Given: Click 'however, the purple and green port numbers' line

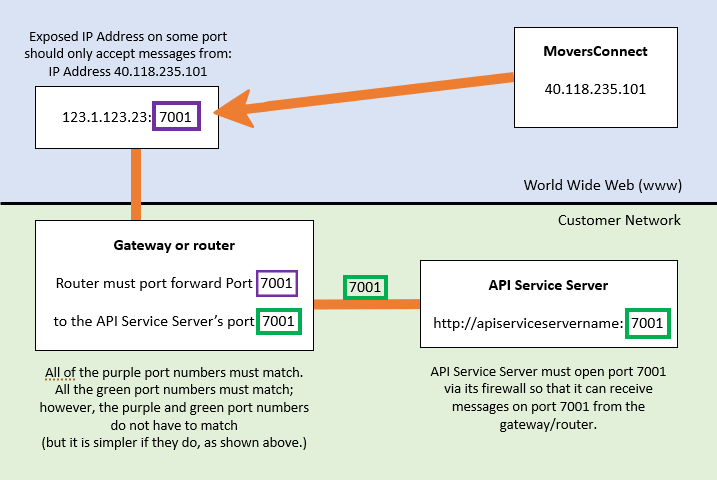Looking at the screenshot, I should (174, 408).
